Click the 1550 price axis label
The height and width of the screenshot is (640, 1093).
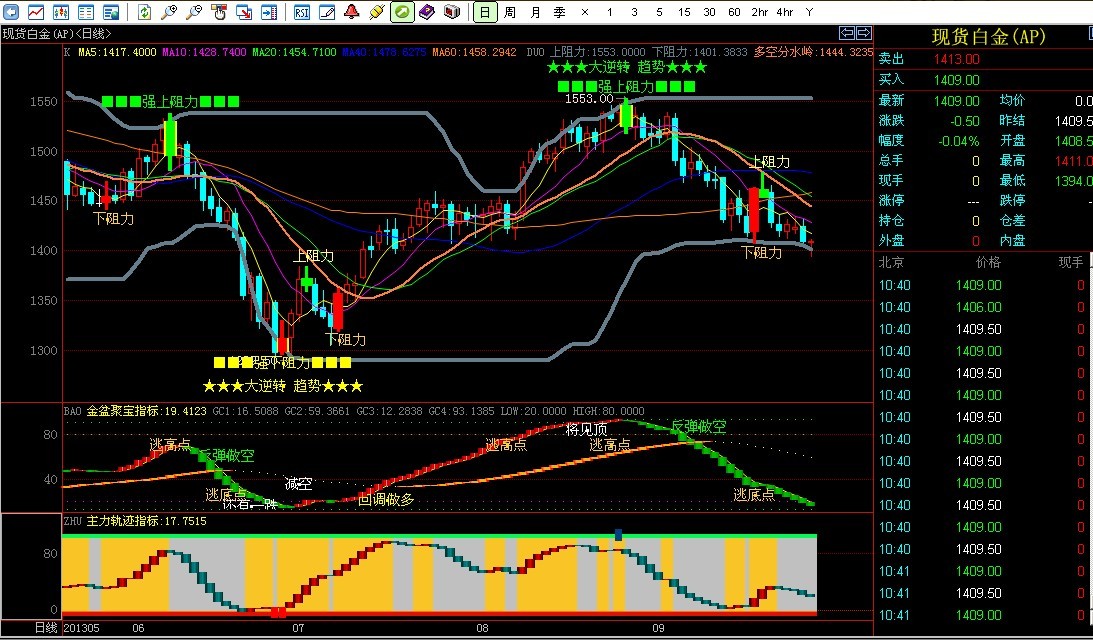coord(43,102)
